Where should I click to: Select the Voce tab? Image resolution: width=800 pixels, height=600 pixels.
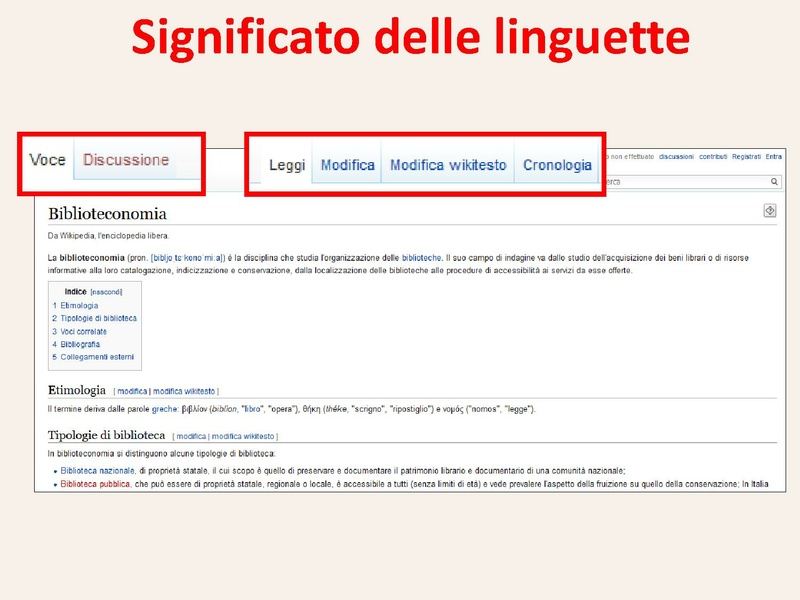pyautogui.click(x=47, y=159)
